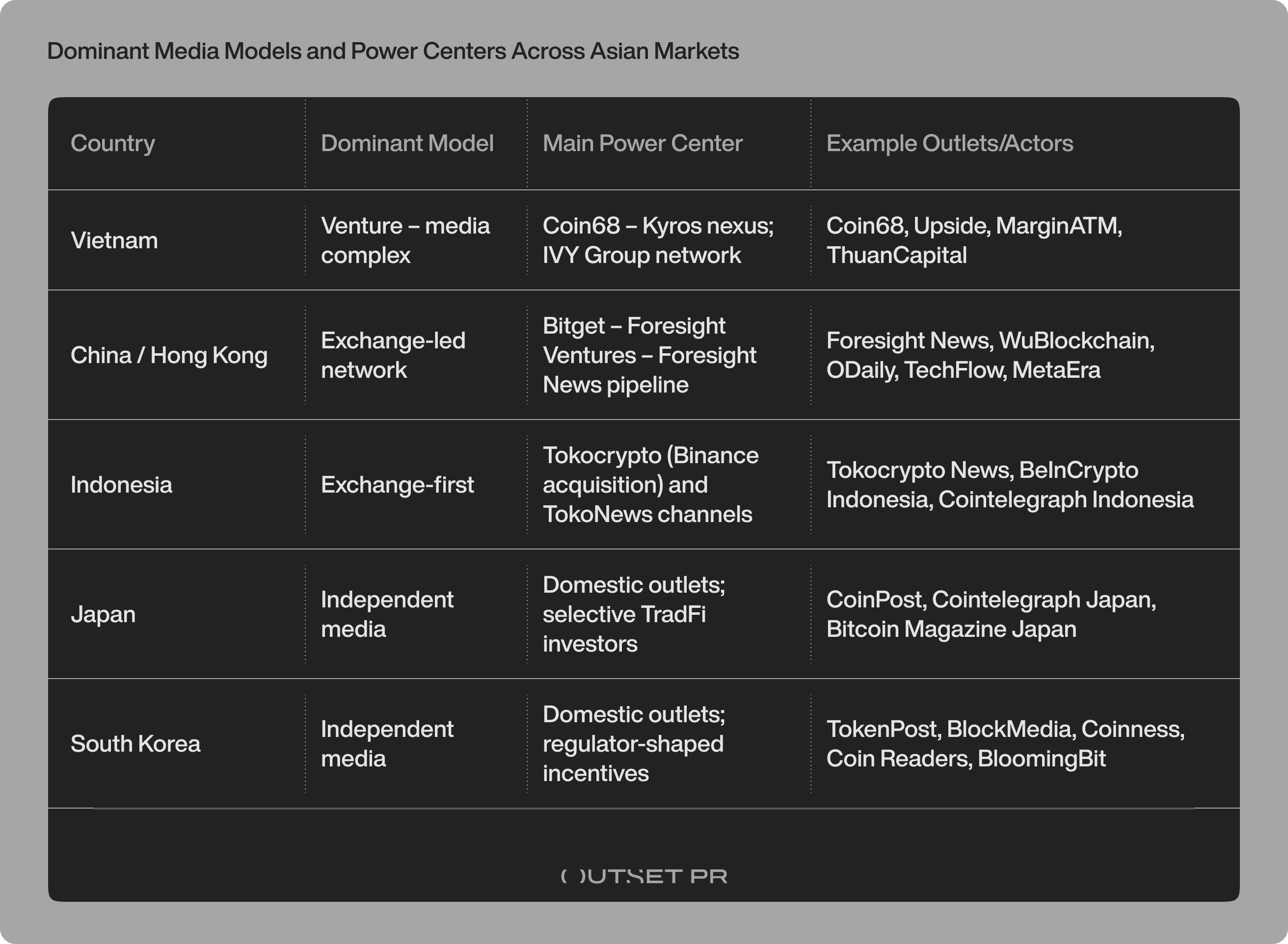
Task: Click the Main Power Center header
Action: [643, 143]
